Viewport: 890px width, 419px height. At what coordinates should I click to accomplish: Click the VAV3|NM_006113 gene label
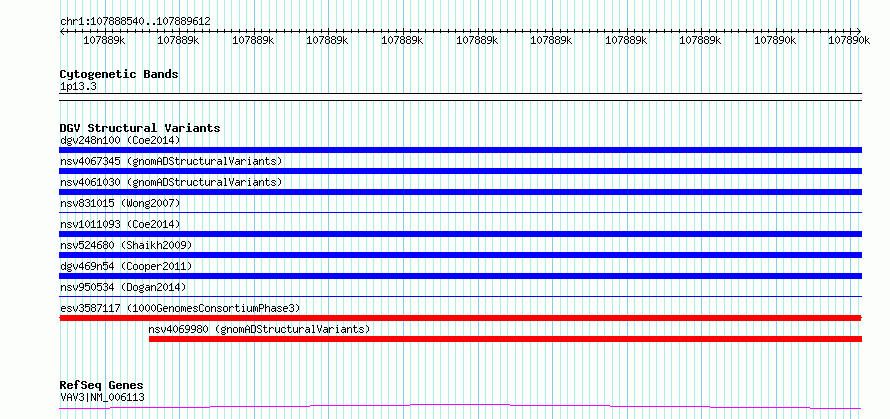[x=102, y=397]
